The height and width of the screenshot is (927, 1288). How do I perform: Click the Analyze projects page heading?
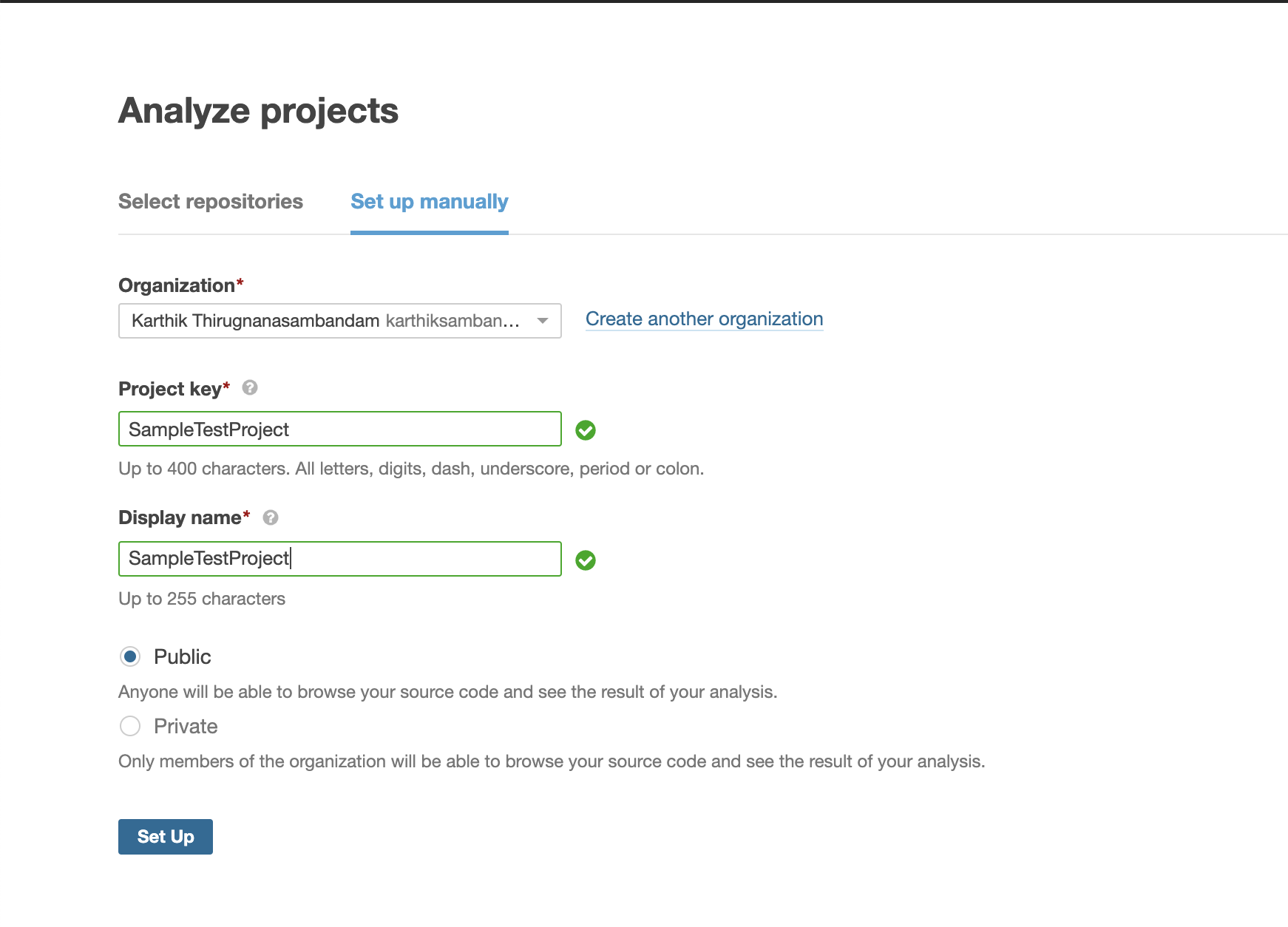point(258,111)
